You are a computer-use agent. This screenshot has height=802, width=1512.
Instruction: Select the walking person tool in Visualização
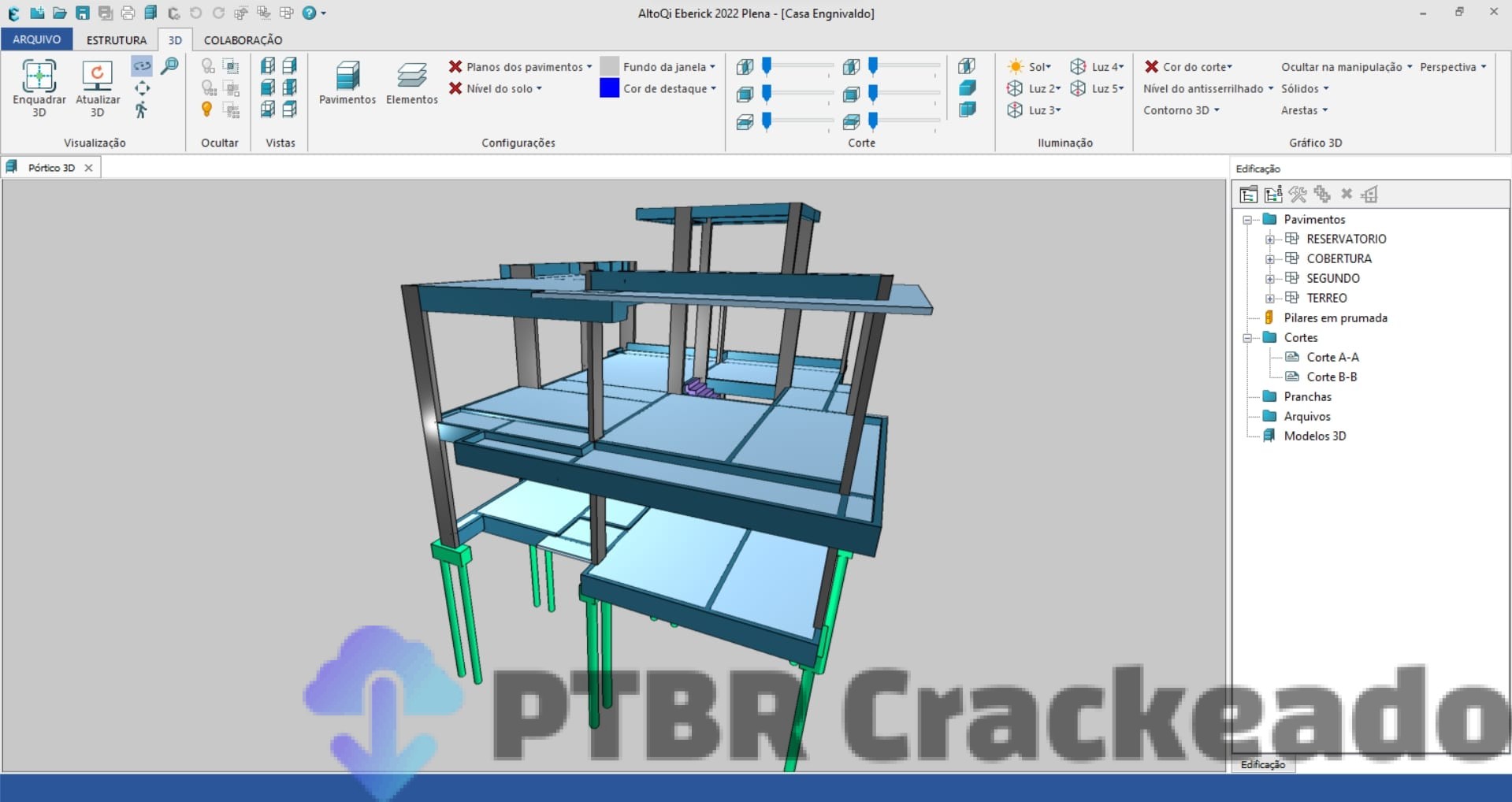point(142,110)
